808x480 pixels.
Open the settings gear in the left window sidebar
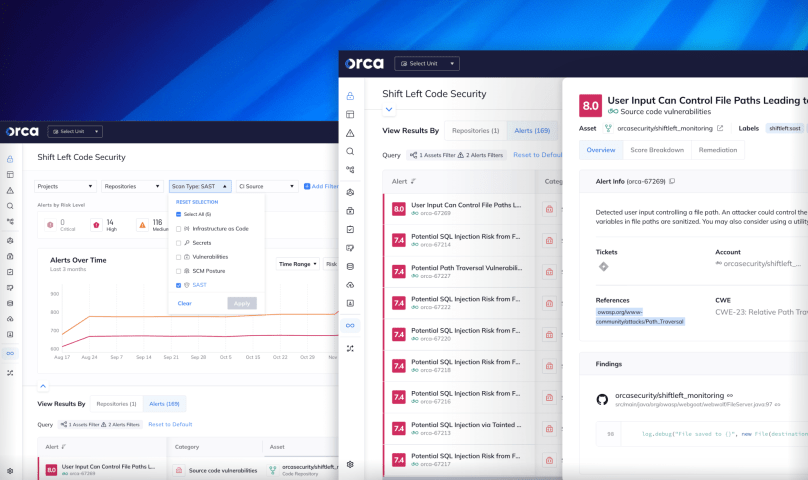(10, 471)
